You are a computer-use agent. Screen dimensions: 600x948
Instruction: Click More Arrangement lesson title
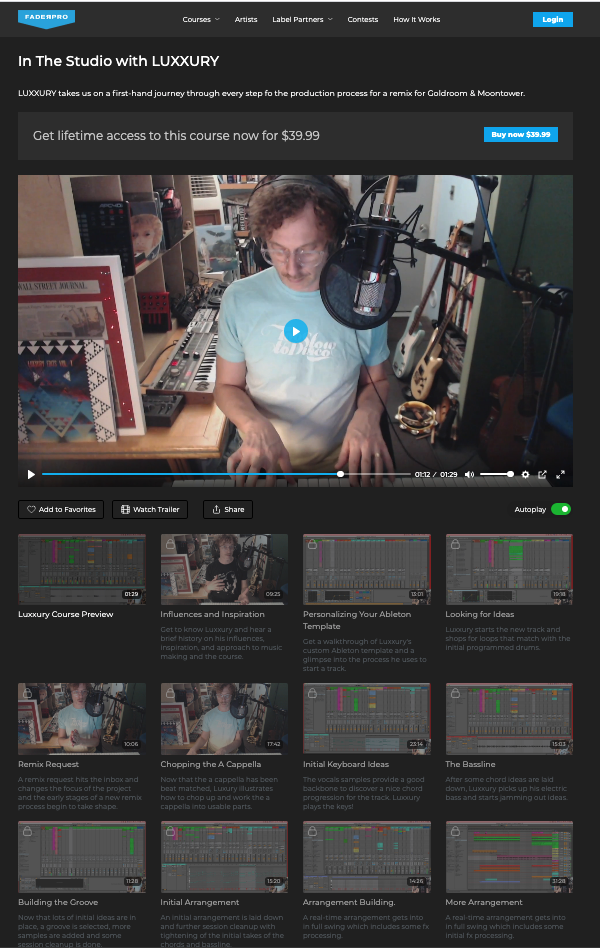[x=484, y=902]
